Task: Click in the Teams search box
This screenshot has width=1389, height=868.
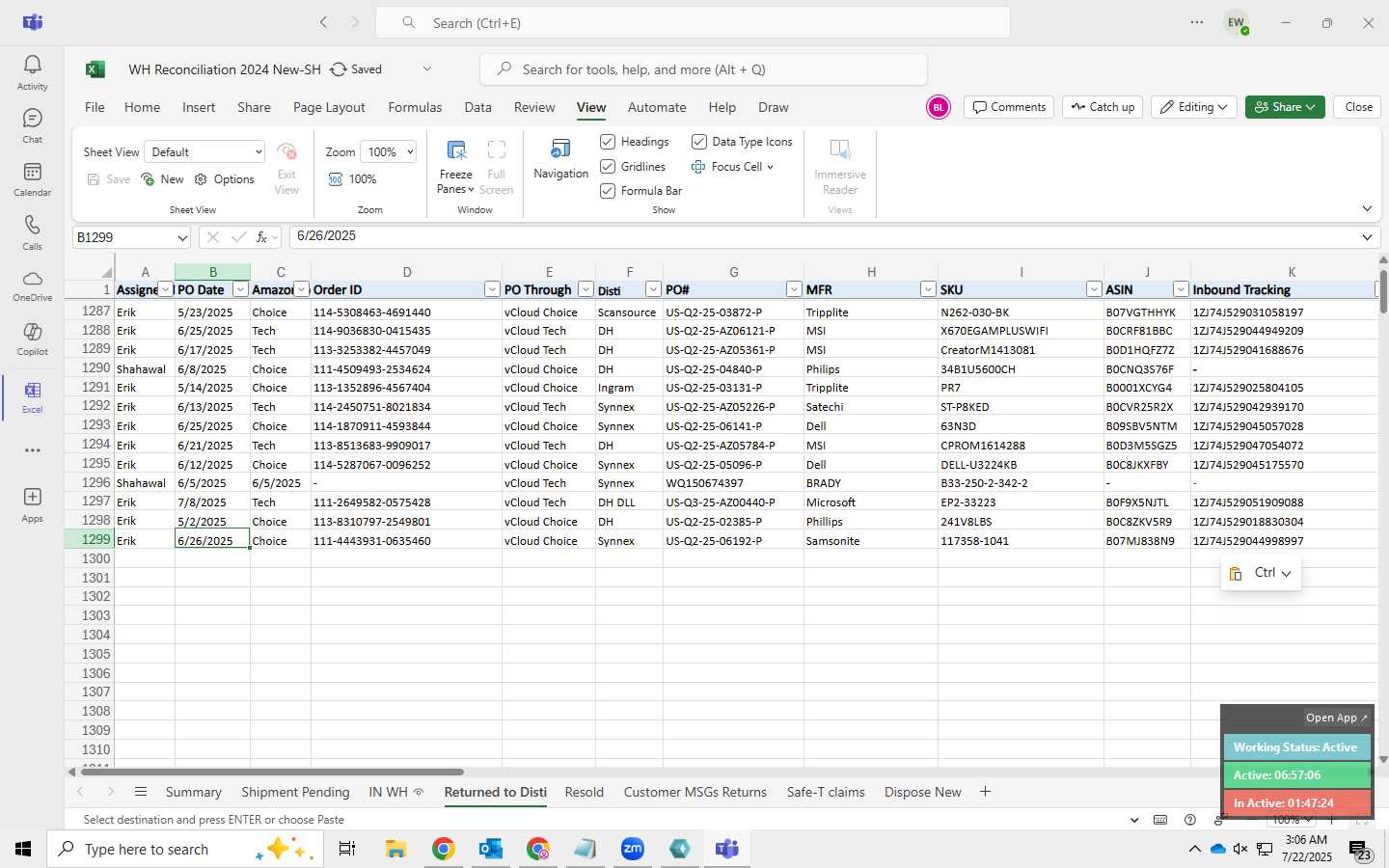Action: [x=693, y=22]
